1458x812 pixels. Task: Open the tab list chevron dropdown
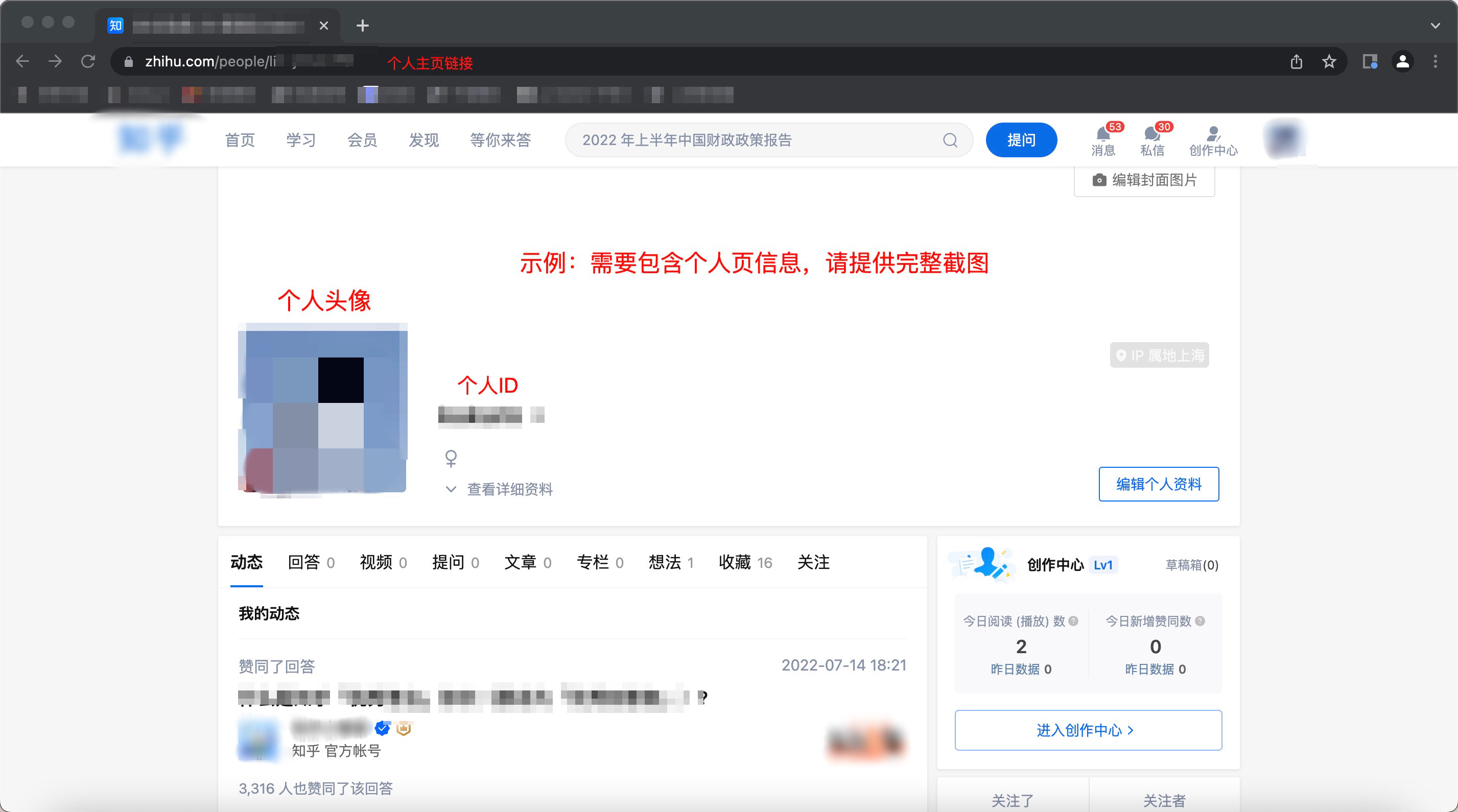click(x=1435, y=26)
